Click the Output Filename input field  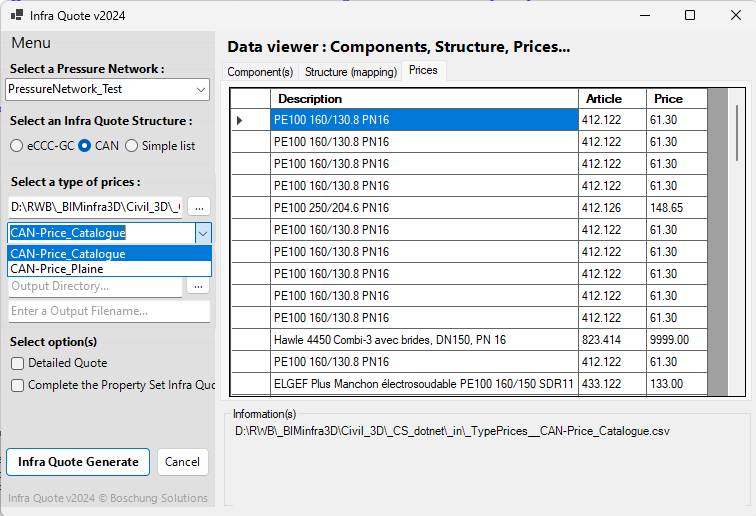point(109,311)
